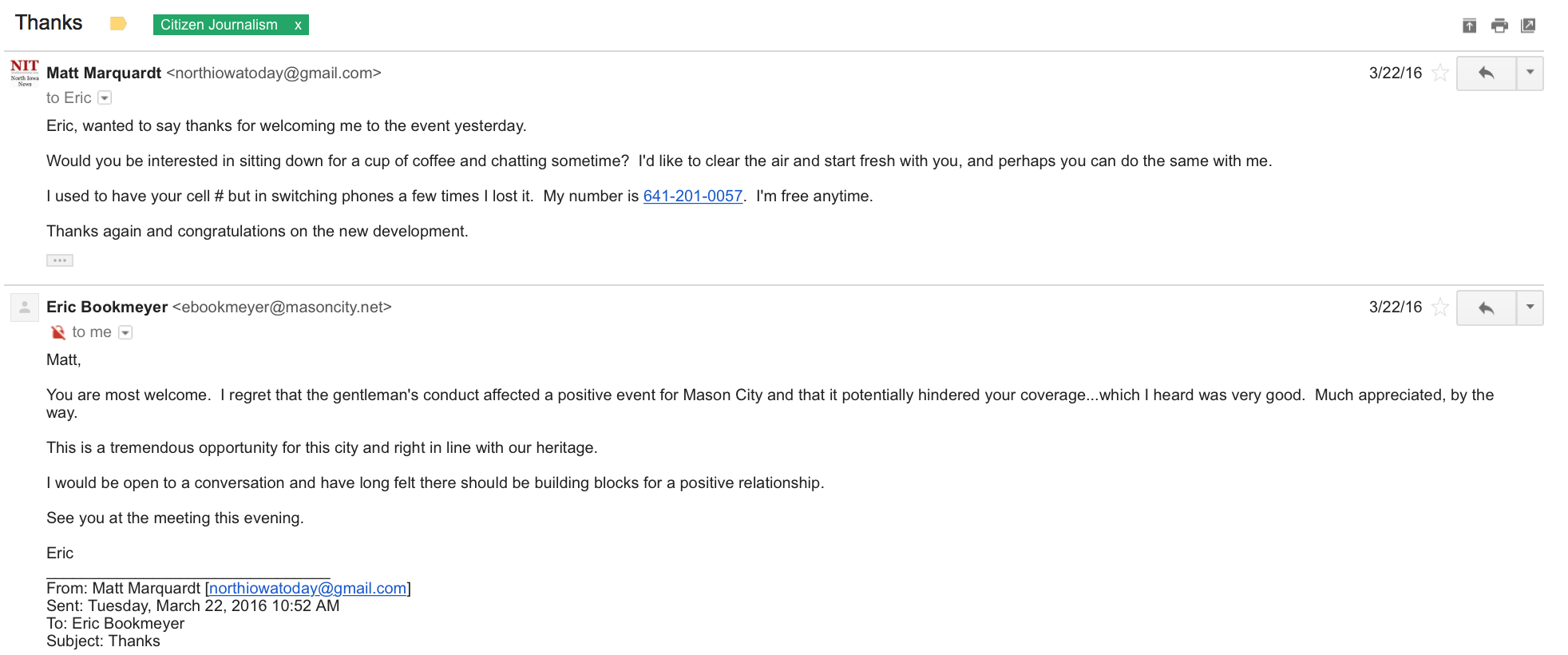This screenshot has height=655, width=1568.
Task: Open conversation in new window
Action: pyautogui.click(x=1528, y=26)
